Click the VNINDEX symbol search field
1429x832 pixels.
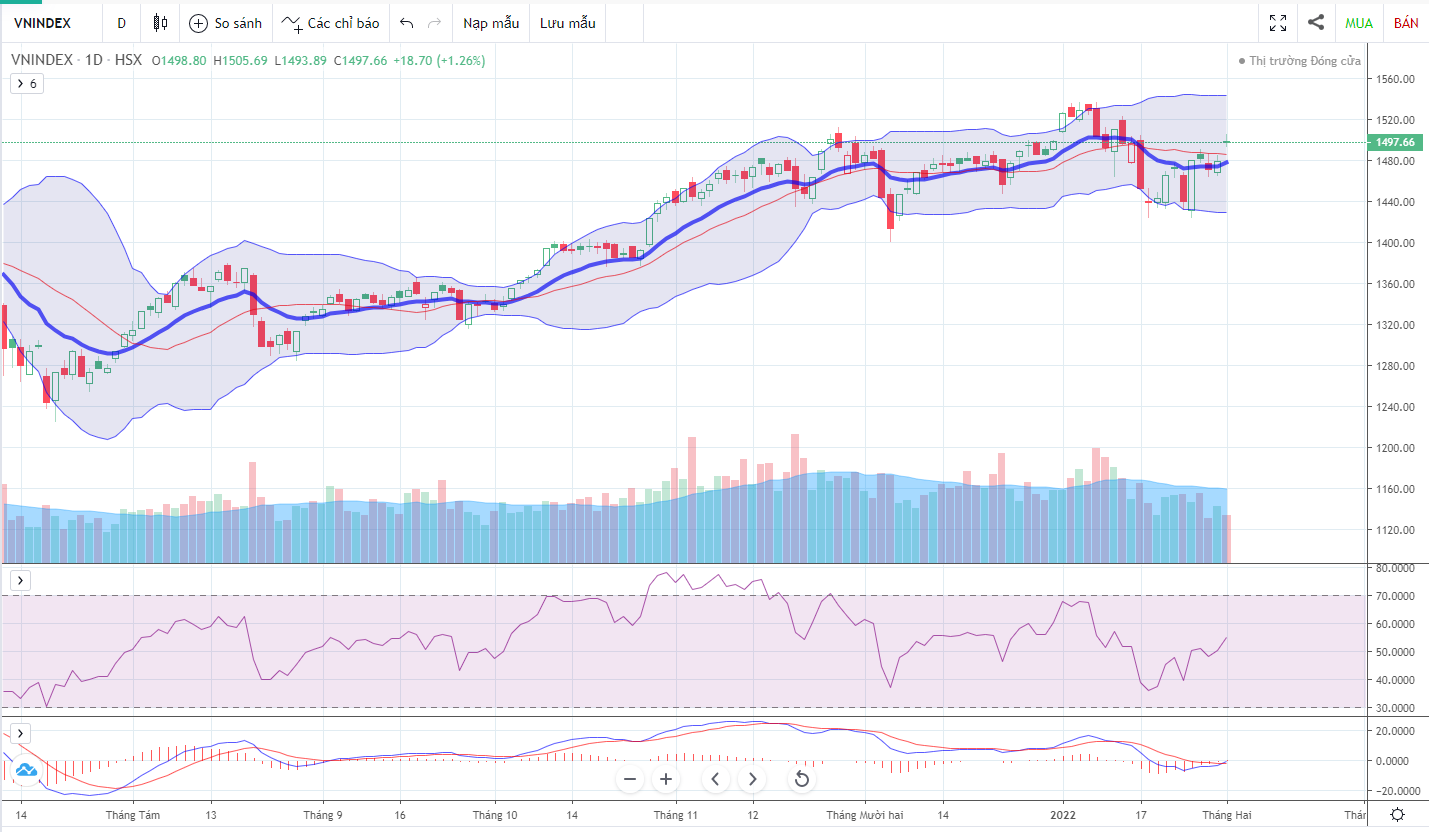[50, 22]
